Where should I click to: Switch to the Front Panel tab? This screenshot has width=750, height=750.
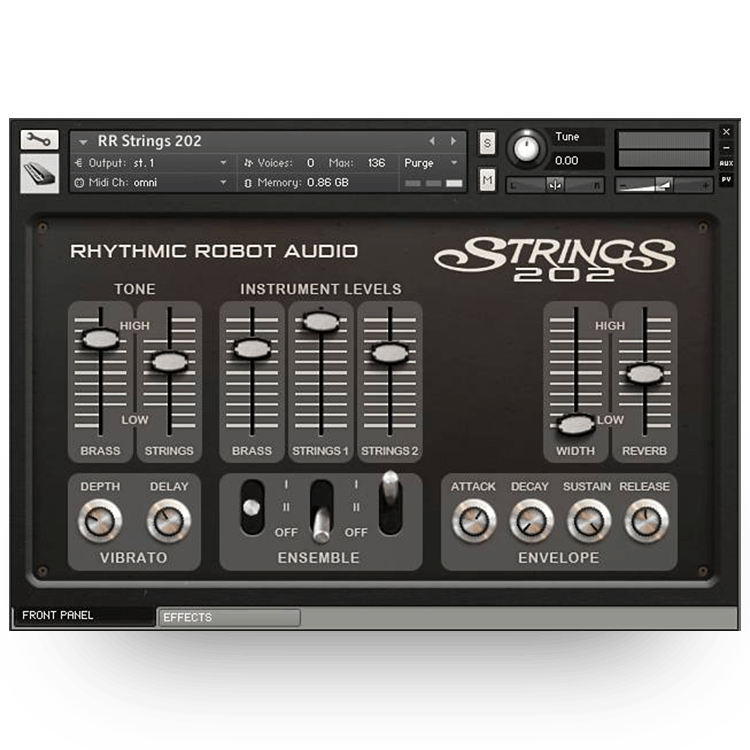pyautogui.click(x=84, y=616)
